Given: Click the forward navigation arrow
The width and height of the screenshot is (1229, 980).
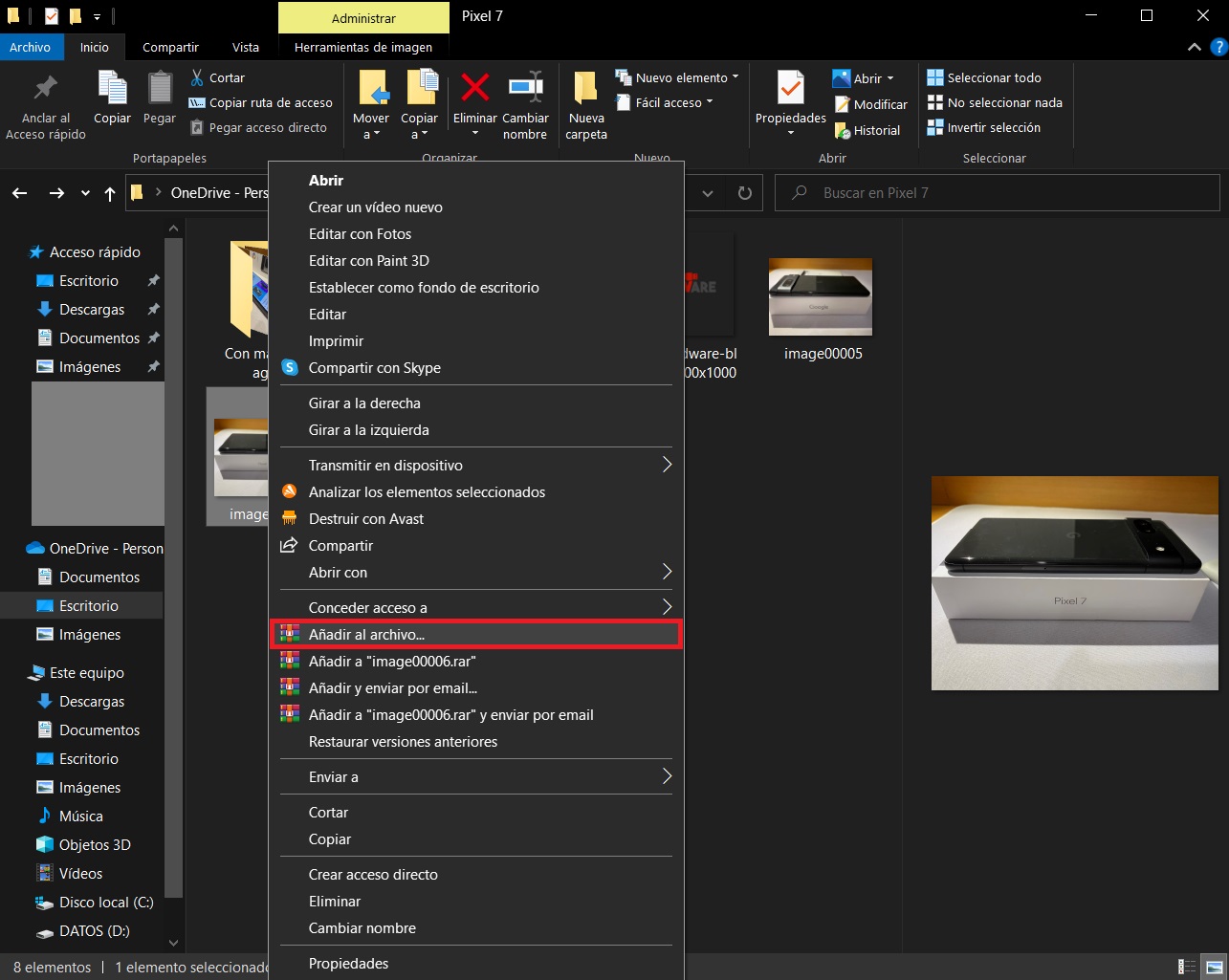Looking at the screenshot, I should [x=56, y=193].
